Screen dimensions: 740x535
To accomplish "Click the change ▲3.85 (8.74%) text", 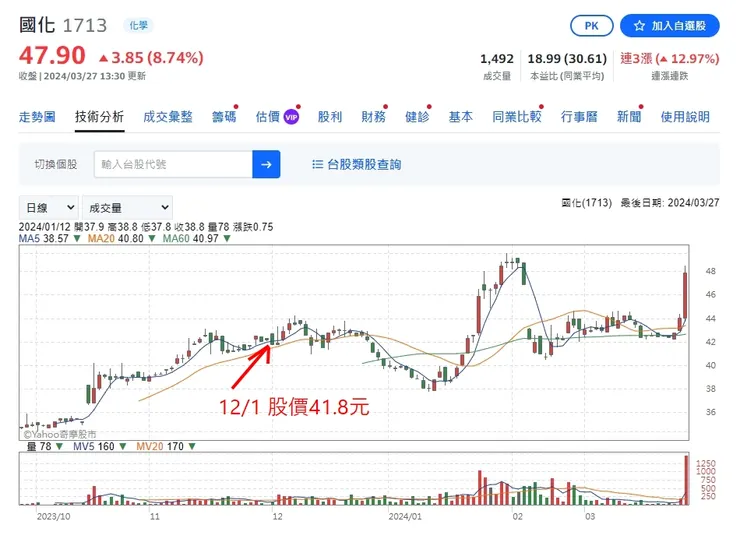I will coord(151,58).
